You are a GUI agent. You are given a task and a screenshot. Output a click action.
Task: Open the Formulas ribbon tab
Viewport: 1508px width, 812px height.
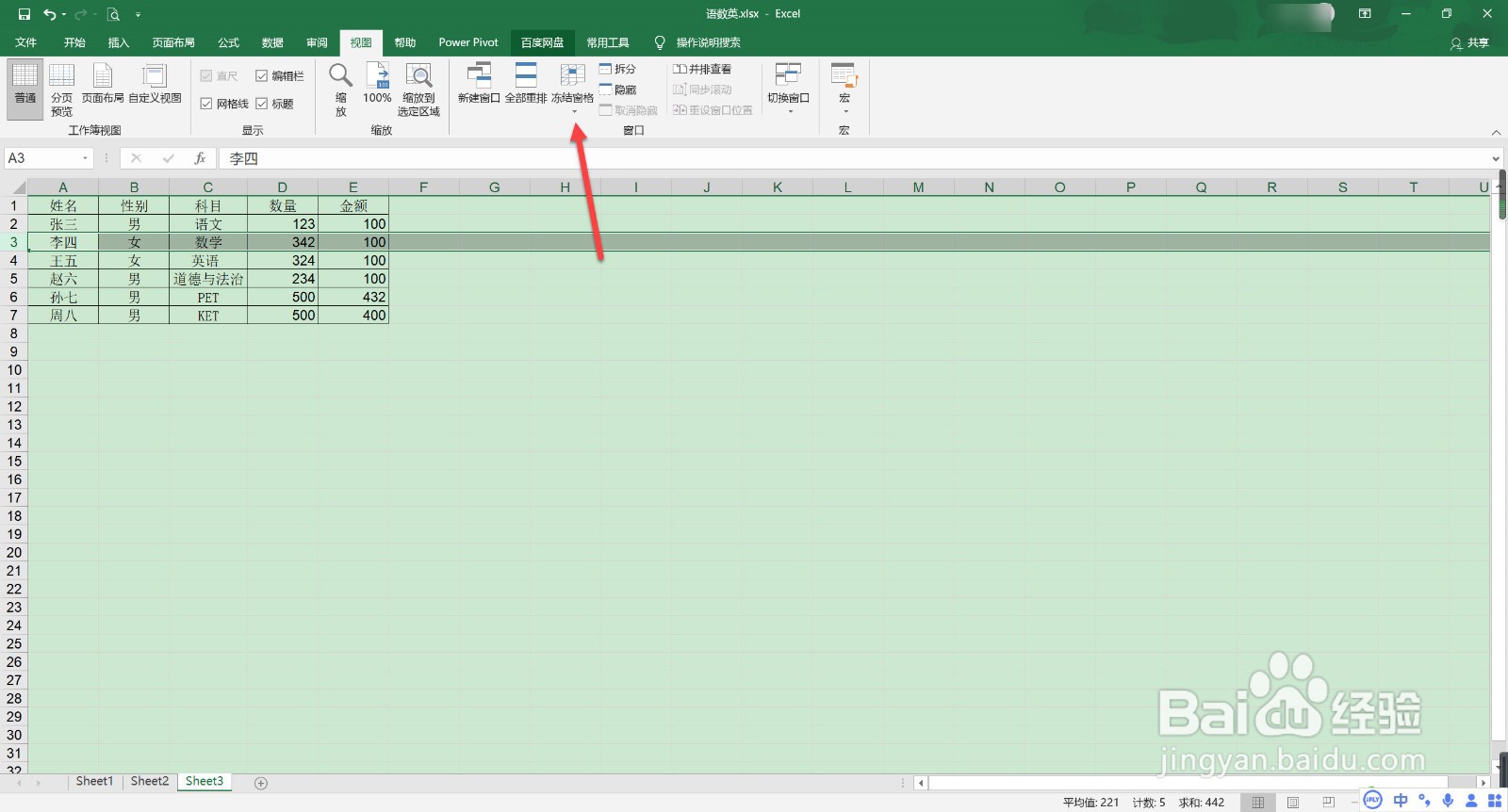(228, 42)
